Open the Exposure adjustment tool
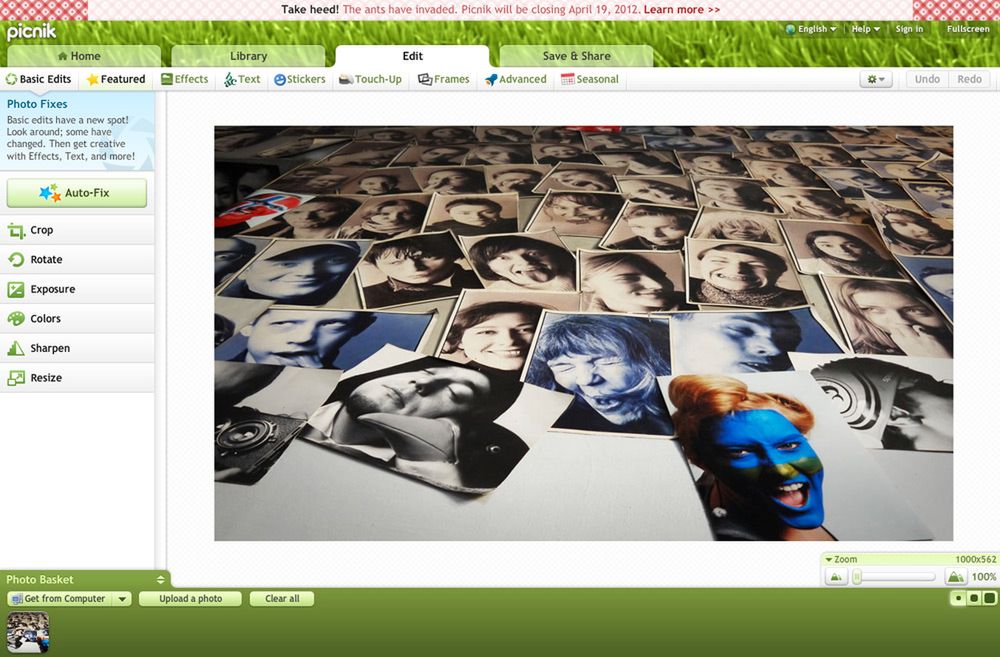The height and width of the screenshot is (657, 1000). pyautogui.click(x=77, y=289)
